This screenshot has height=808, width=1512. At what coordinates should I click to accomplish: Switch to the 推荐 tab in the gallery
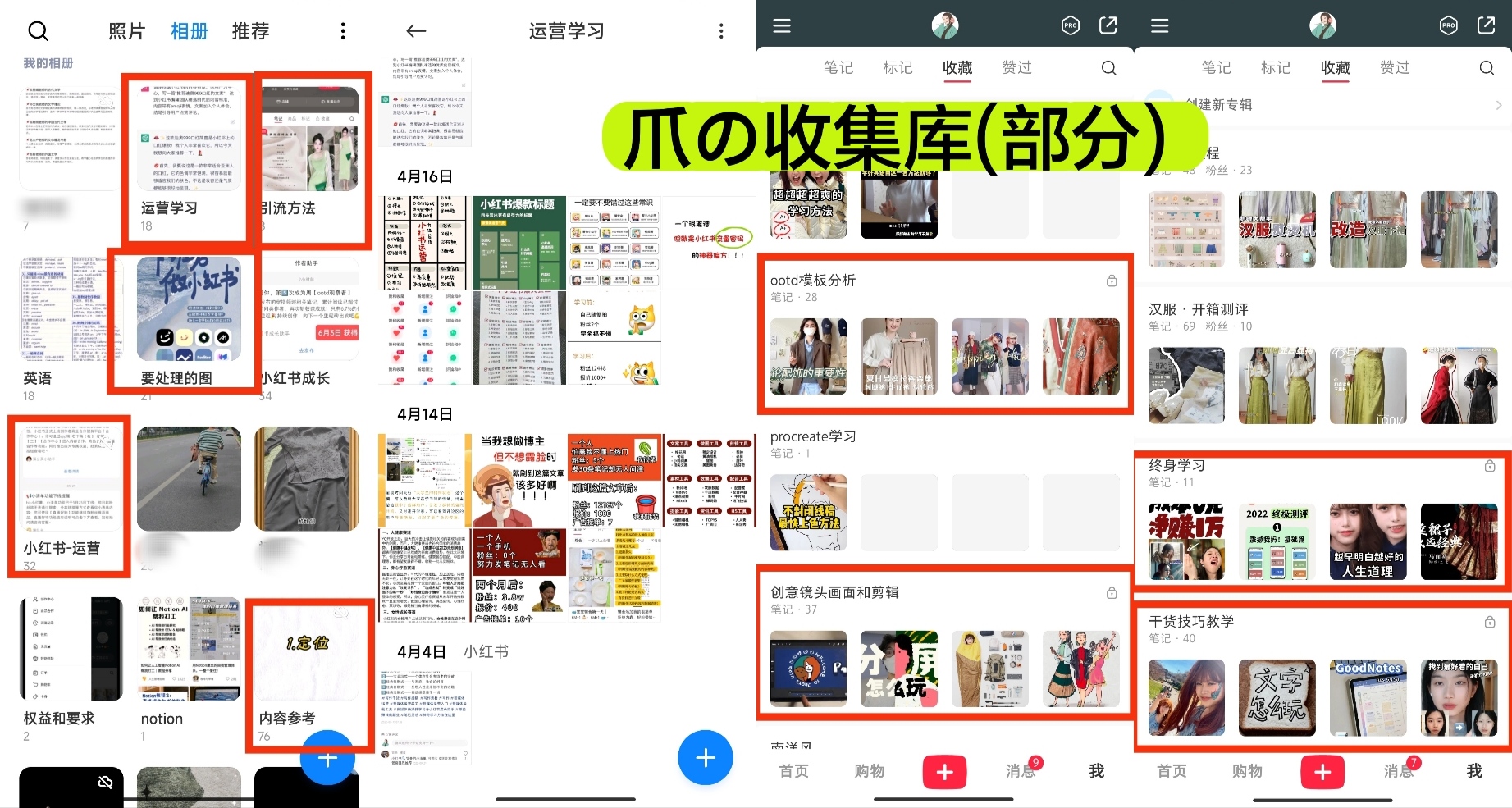pyautogui.click(x=251, y=31)
